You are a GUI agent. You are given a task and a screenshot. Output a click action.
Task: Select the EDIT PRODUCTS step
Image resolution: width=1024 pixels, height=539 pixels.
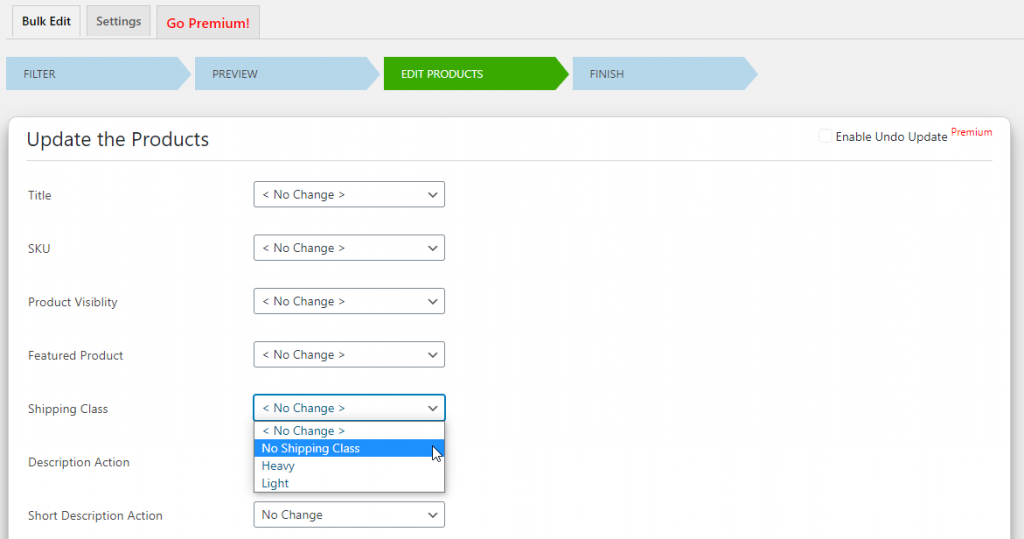tap(470, 74)
